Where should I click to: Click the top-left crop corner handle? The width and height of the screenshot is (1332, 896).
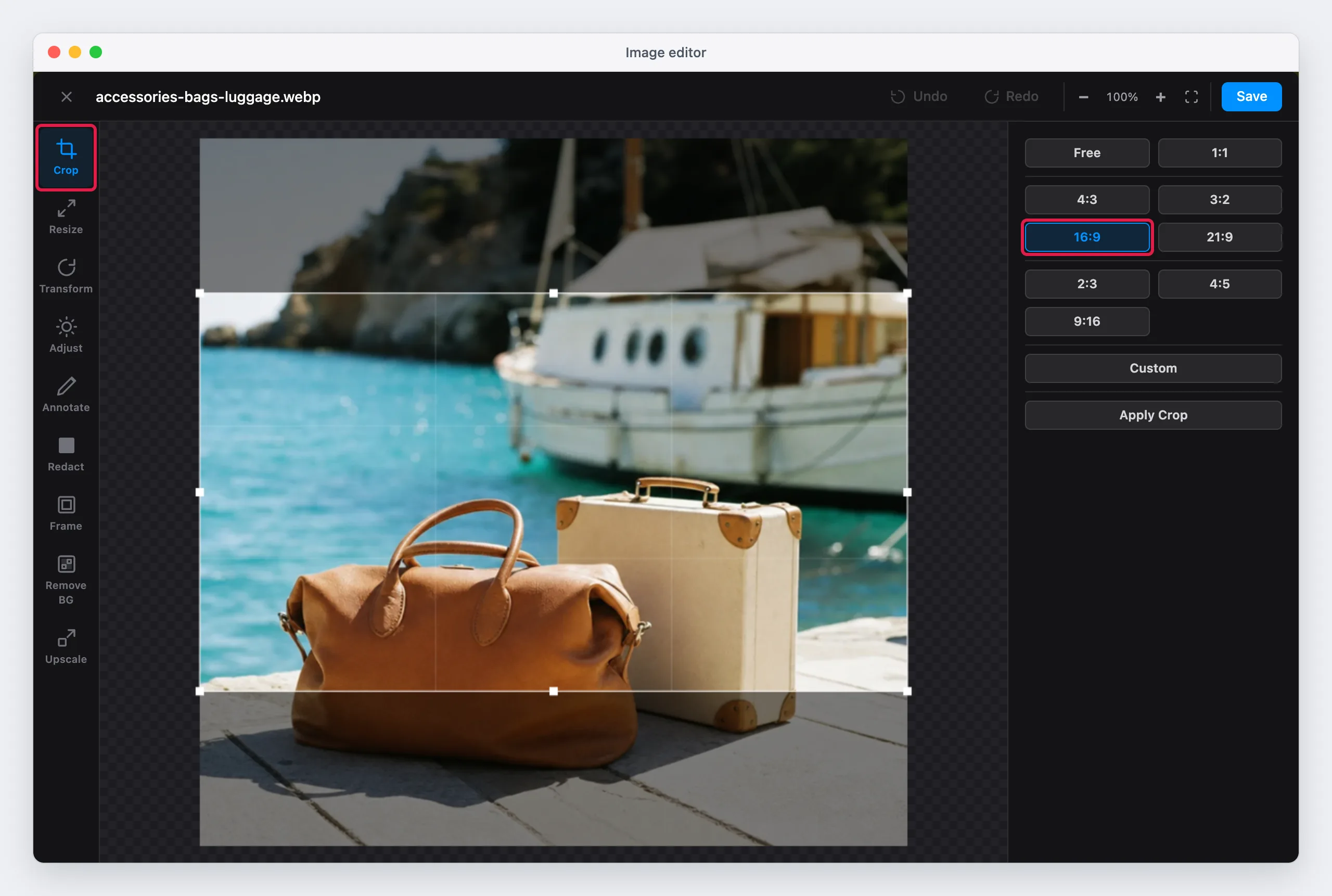click(x=199, y=293)
